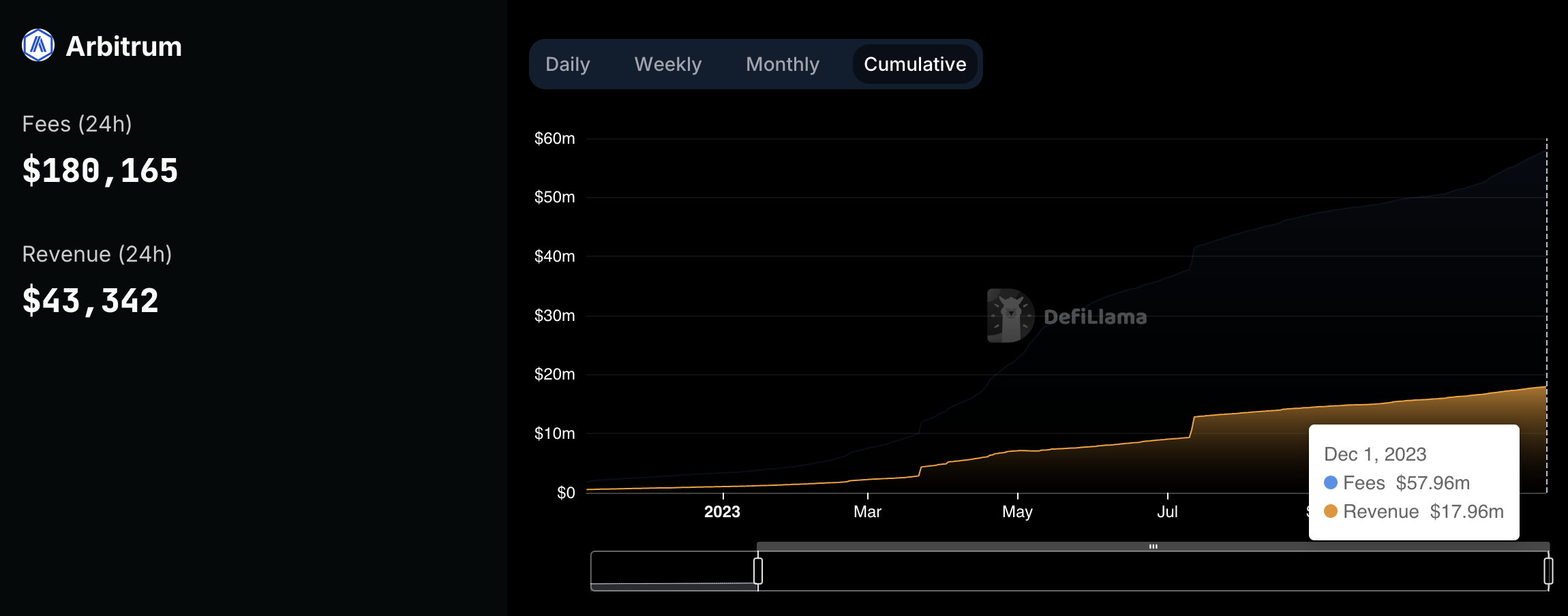This screenshot has width=1568, height=616.
Task: Select the Weekly tab
Action: (667, 64)
